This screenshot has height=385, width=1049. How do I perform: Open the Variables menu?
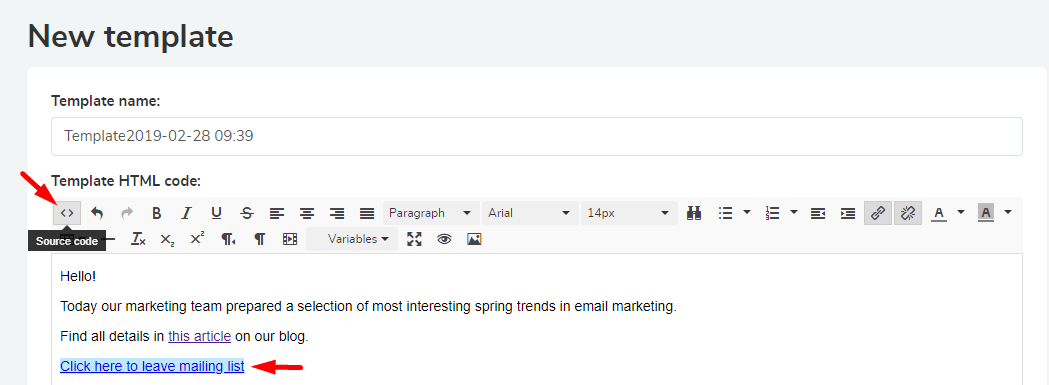pyautogui.click(x=352, y=239)
